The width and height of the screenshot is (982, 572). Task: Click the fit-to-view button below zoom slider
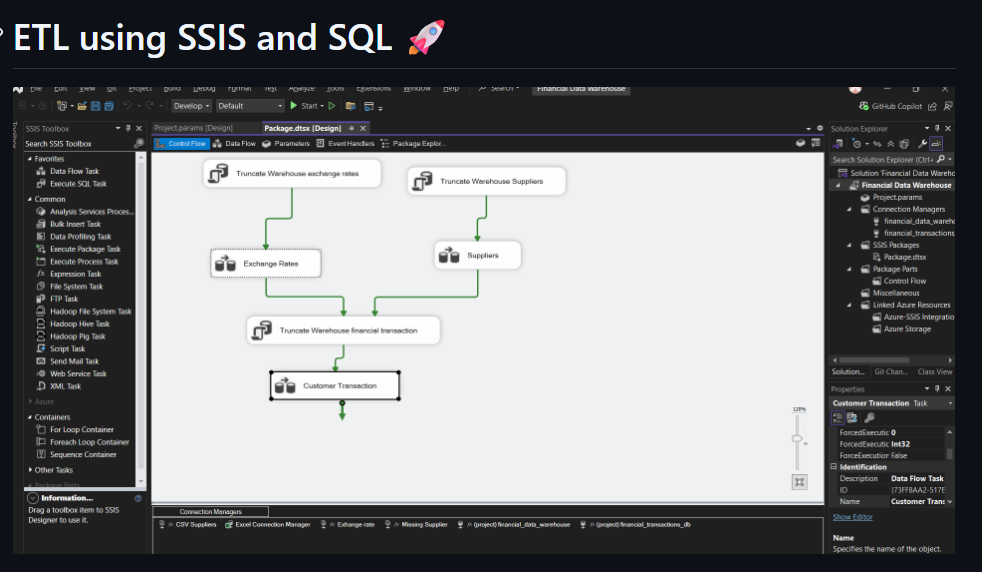[x=800, y=482]
